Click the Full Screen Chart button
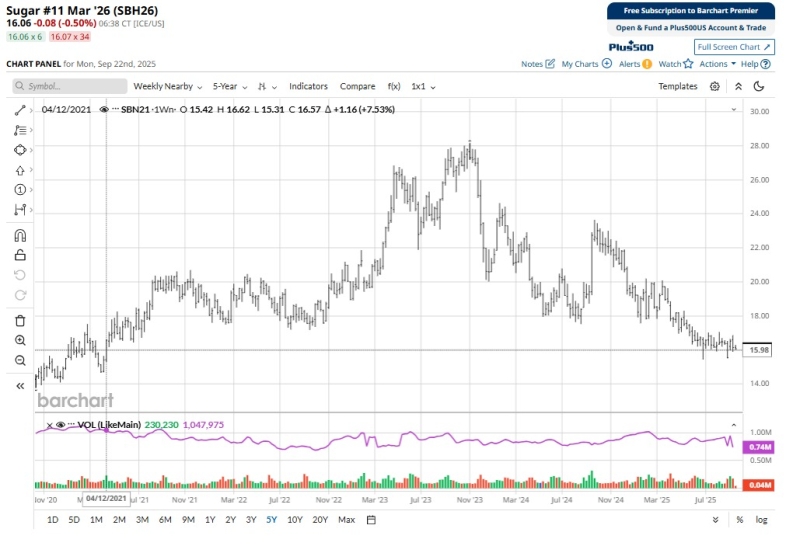 click(x=735, y=47)
